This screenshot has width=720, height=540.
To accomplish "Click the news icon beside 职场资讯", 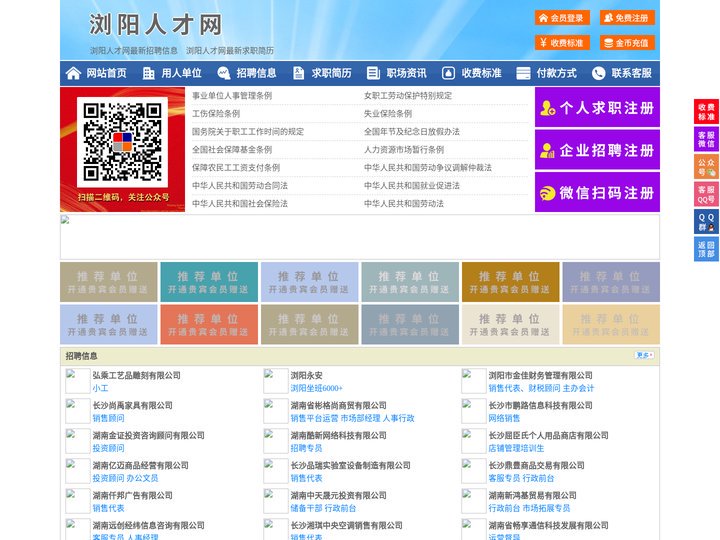I will (x=373, y=73).
